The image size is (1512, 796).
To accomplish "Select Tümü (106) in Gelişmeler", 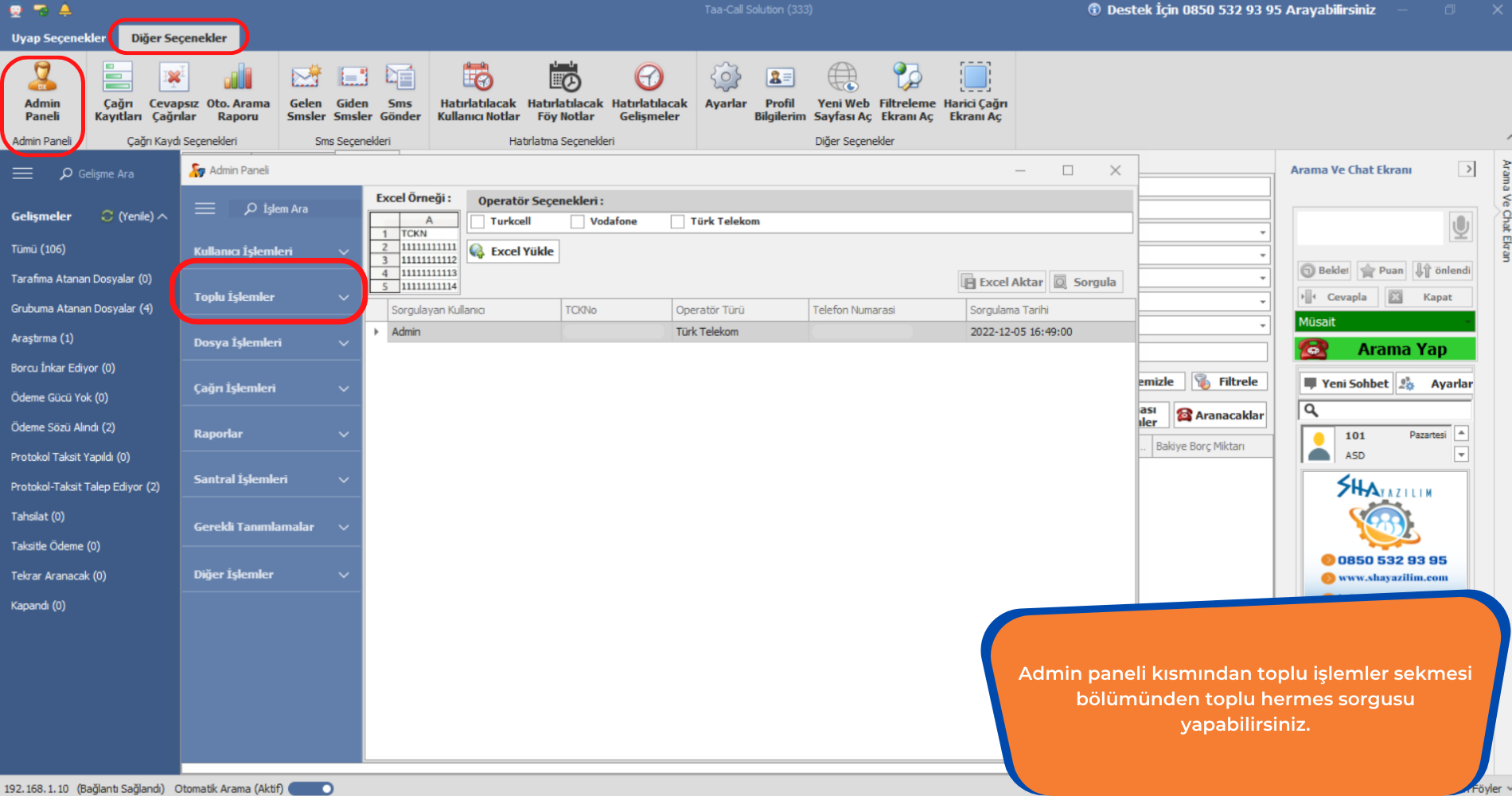I will click(x=38, y=249).
